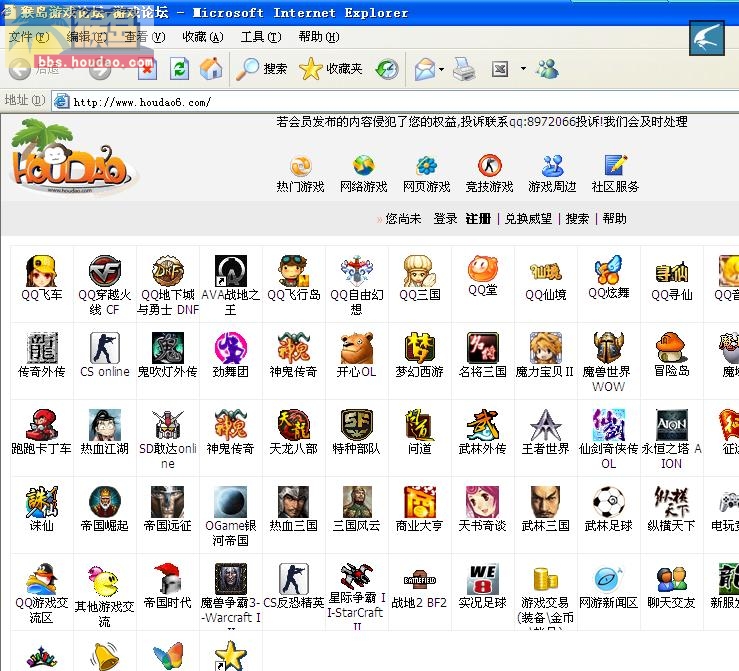This screenshot has height=671, width=739.
Task: Open the 劲舞团 forum icon
Action: click(230, 348)
